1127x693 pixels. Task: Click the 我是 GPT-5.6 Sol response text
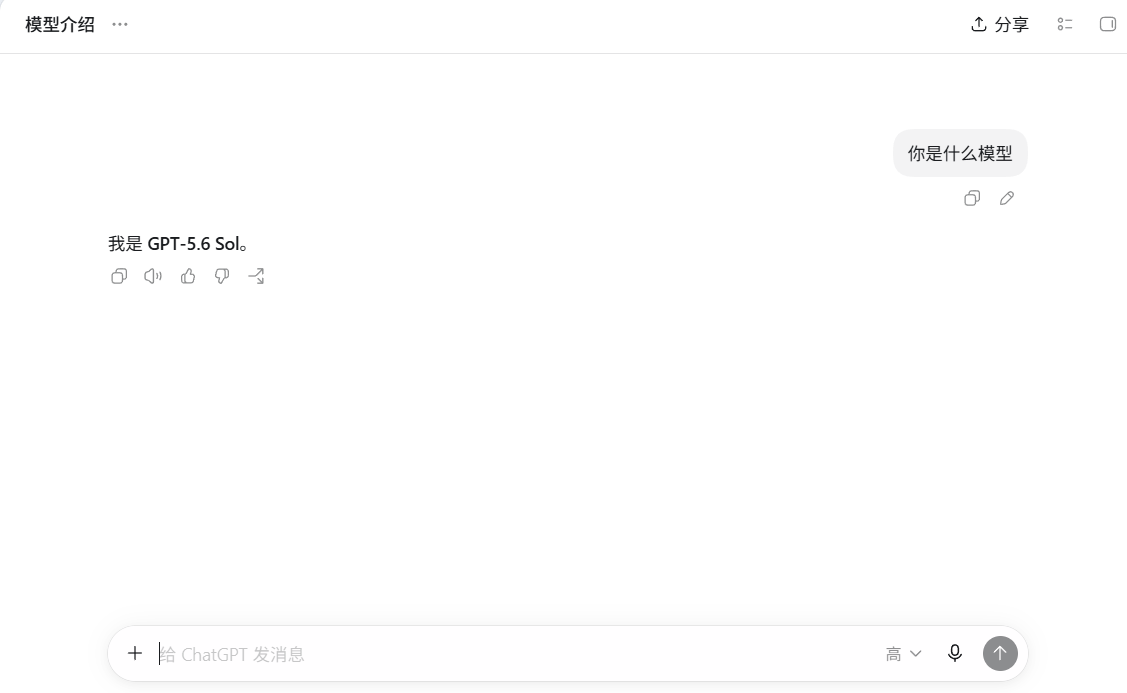[178, 244]
